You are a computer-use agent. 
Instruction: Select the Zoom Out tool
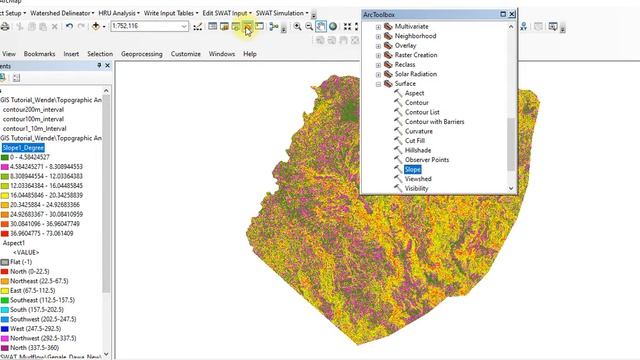(x=309, y=27)
